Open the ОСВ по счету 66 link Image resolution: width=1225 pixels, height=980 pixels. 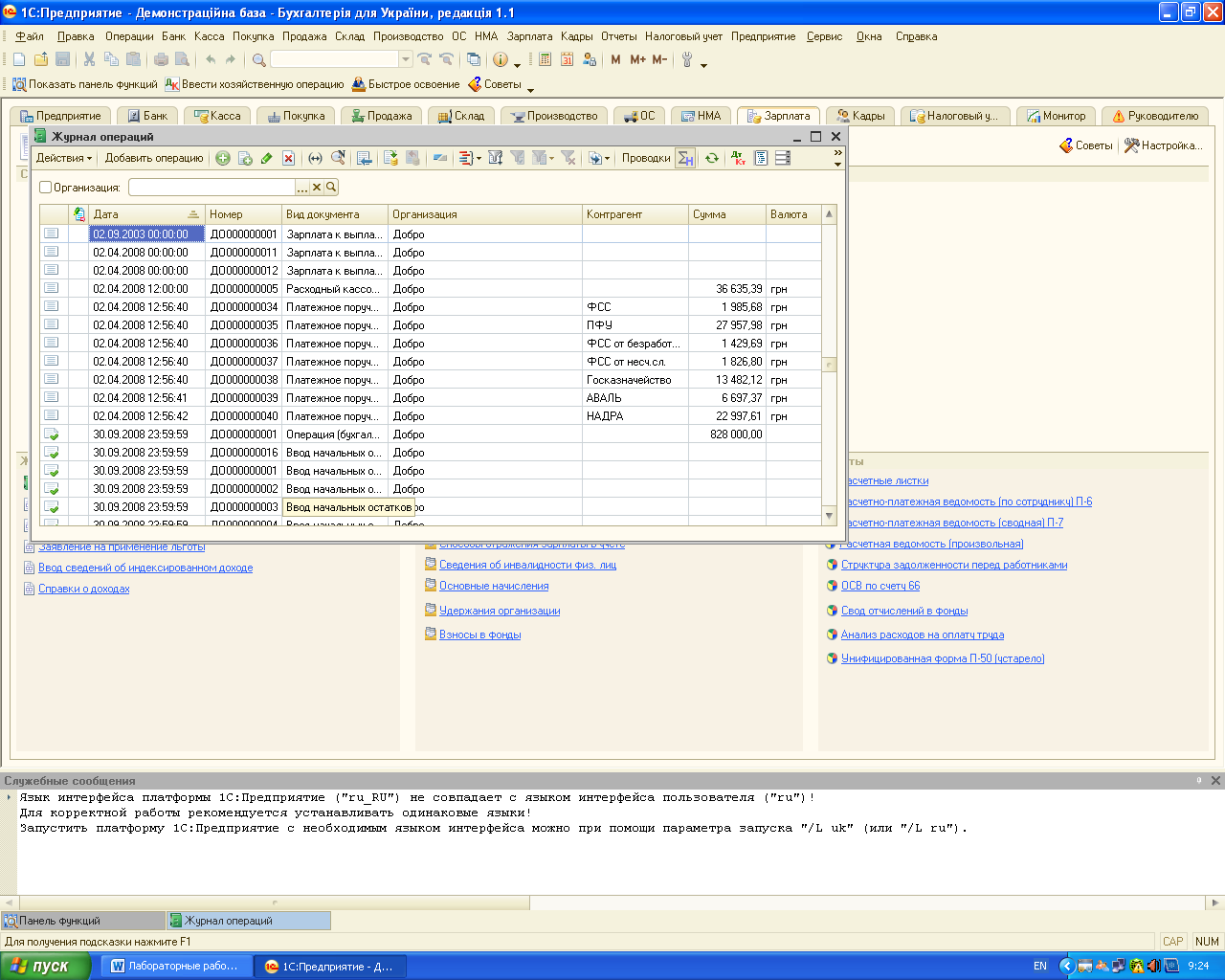pyautogui.click(x=880, y=586)
